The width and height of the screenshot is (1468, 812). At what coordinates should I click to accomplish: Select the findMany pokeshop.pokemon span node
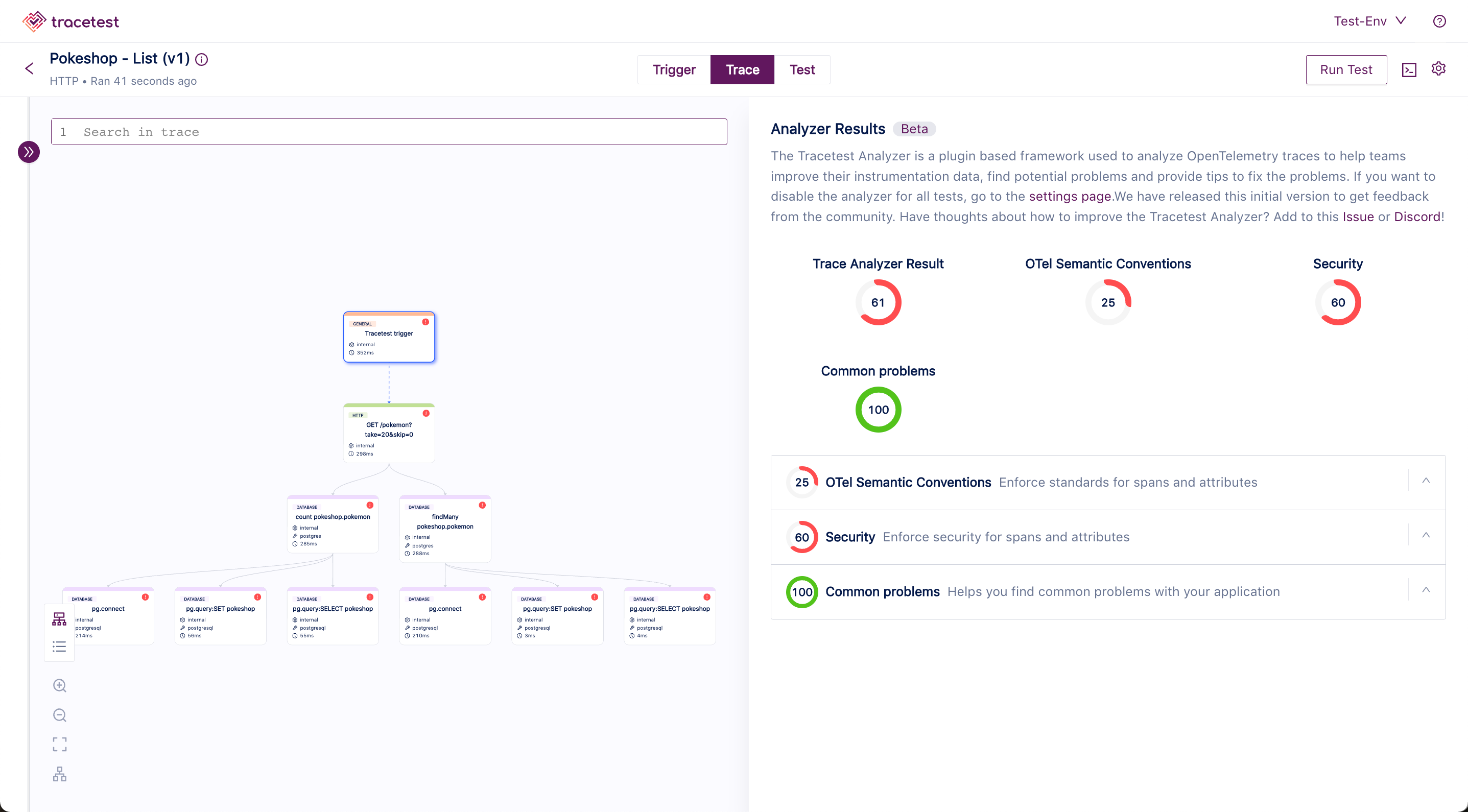445,529
